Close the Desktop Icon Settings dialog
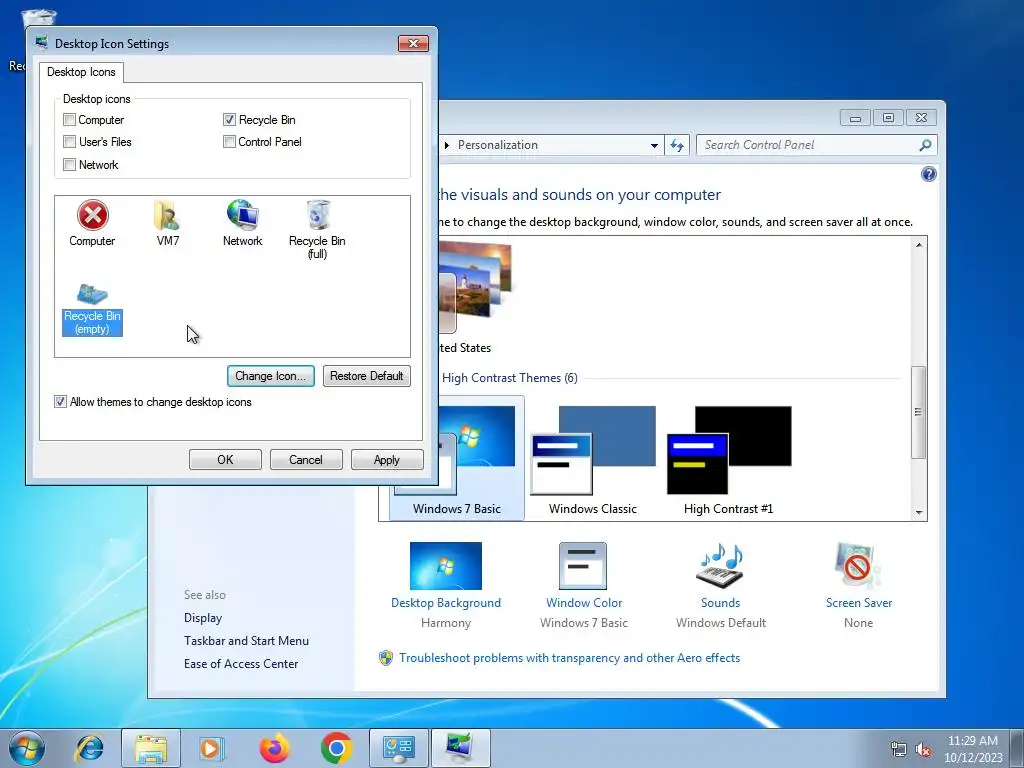Viewport: 1024px width, 768px height. [413, 43]
